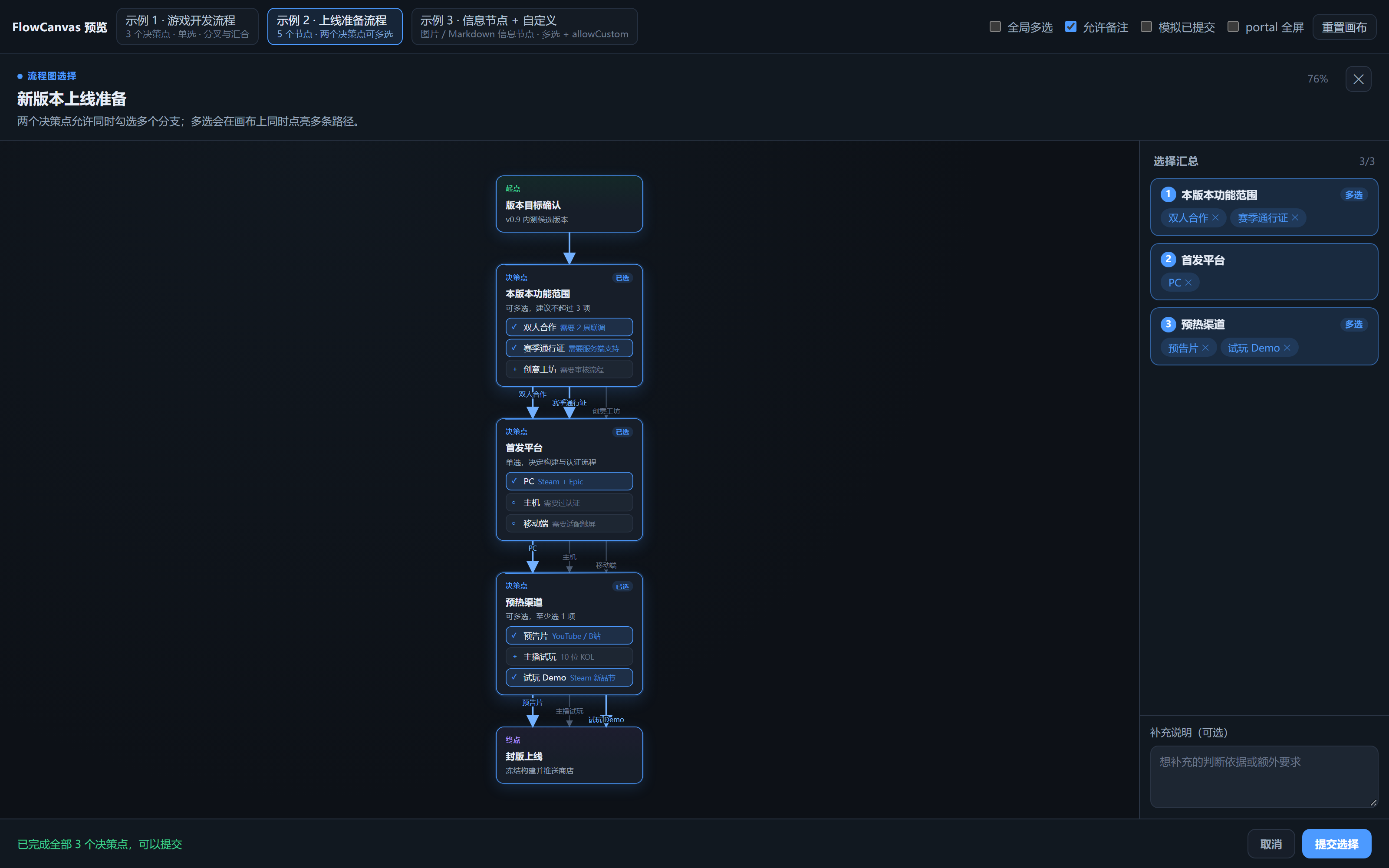1389x868 pixels.
Task: Click the 版本目标确认 start node
Action: 569,204
